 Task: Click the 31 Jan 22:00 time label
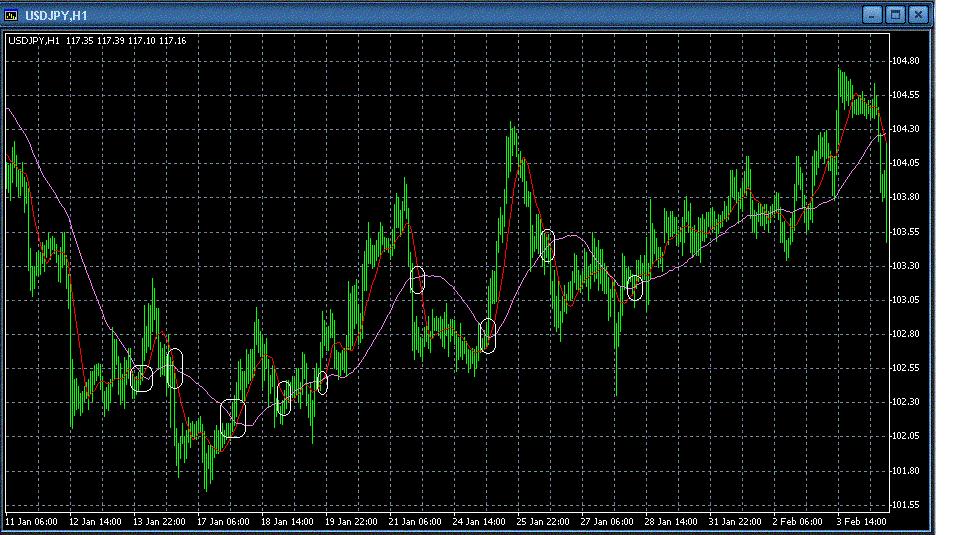pyautogui.click(x=735, y=522)
